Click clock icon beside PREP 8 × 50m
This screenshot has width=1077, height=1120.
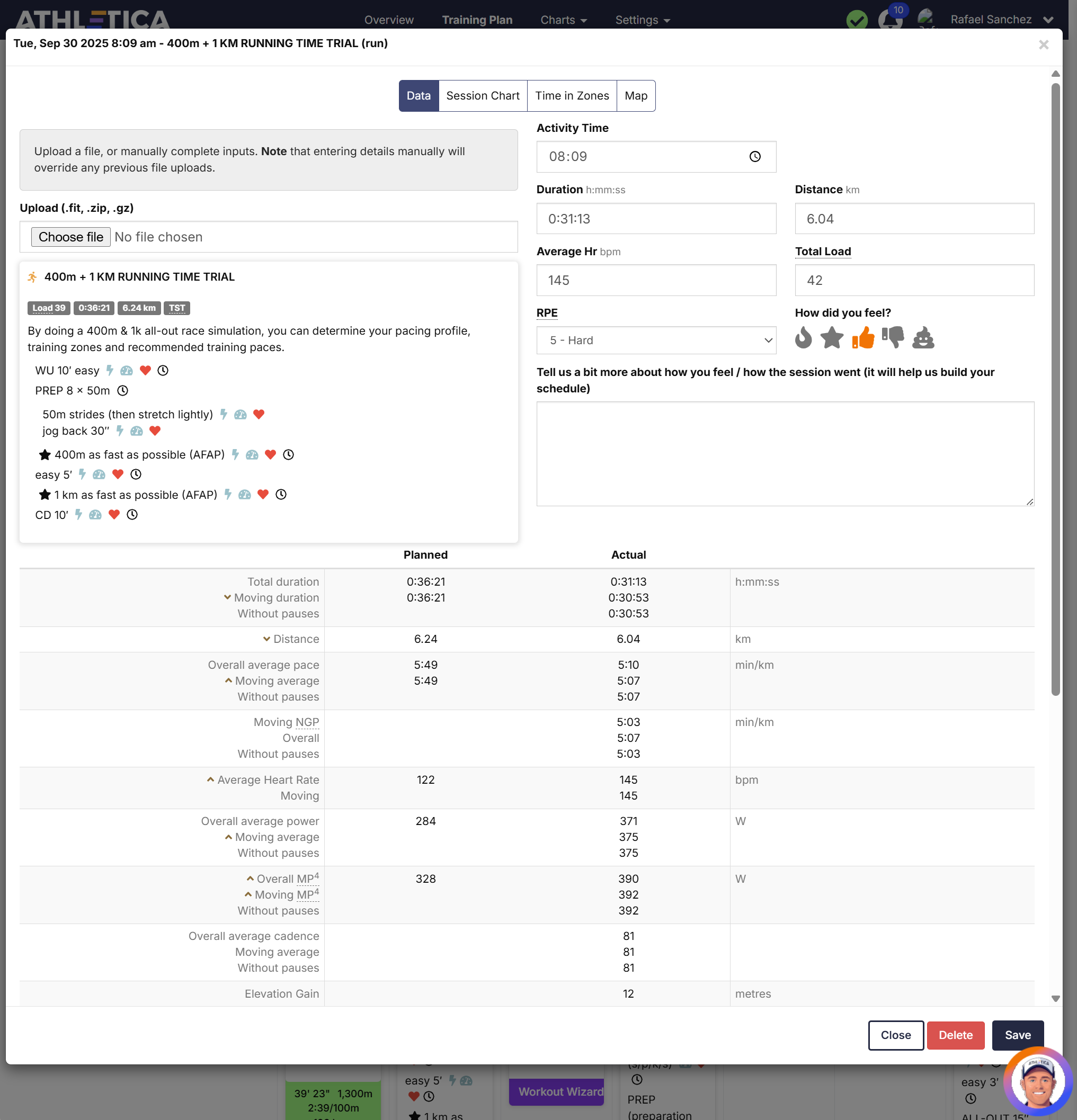point(122,391)
